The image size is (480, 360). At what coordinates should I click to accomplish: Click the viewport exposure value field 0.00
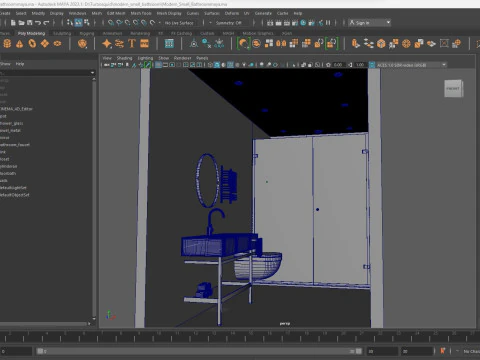pyautogui.click(x=338, y=65)
